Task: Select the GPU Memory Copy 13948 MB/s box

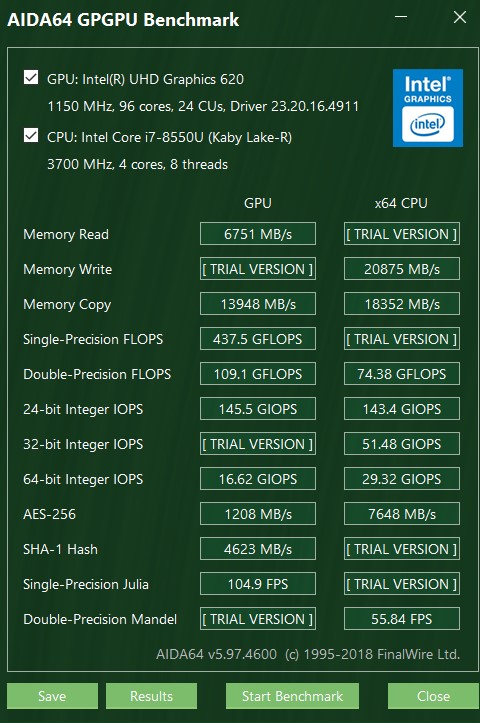Action: (x=258, y=304)
